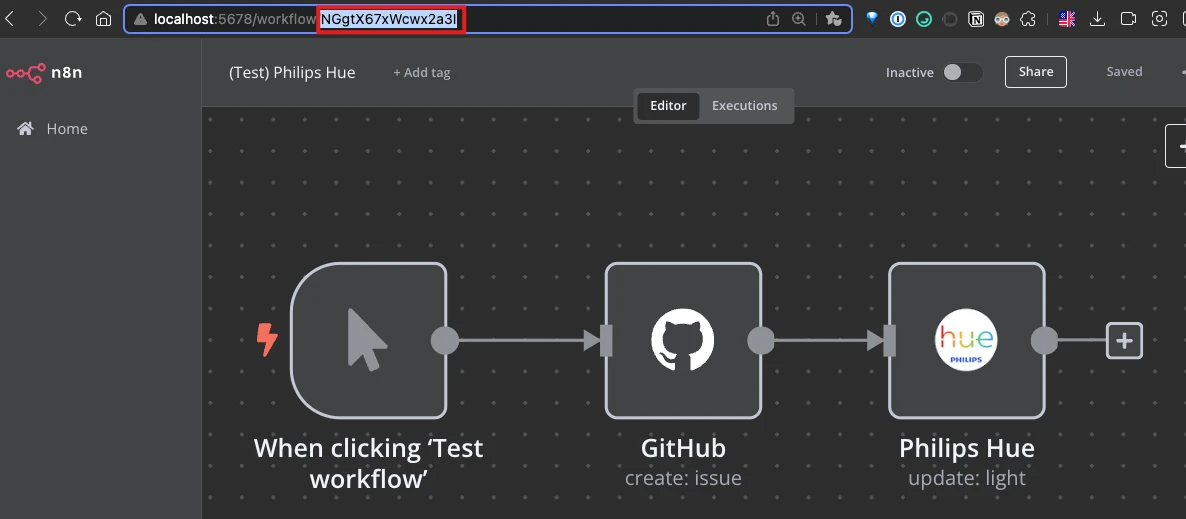Click the input connector of Philips Hue node

[x=890, y=340]
